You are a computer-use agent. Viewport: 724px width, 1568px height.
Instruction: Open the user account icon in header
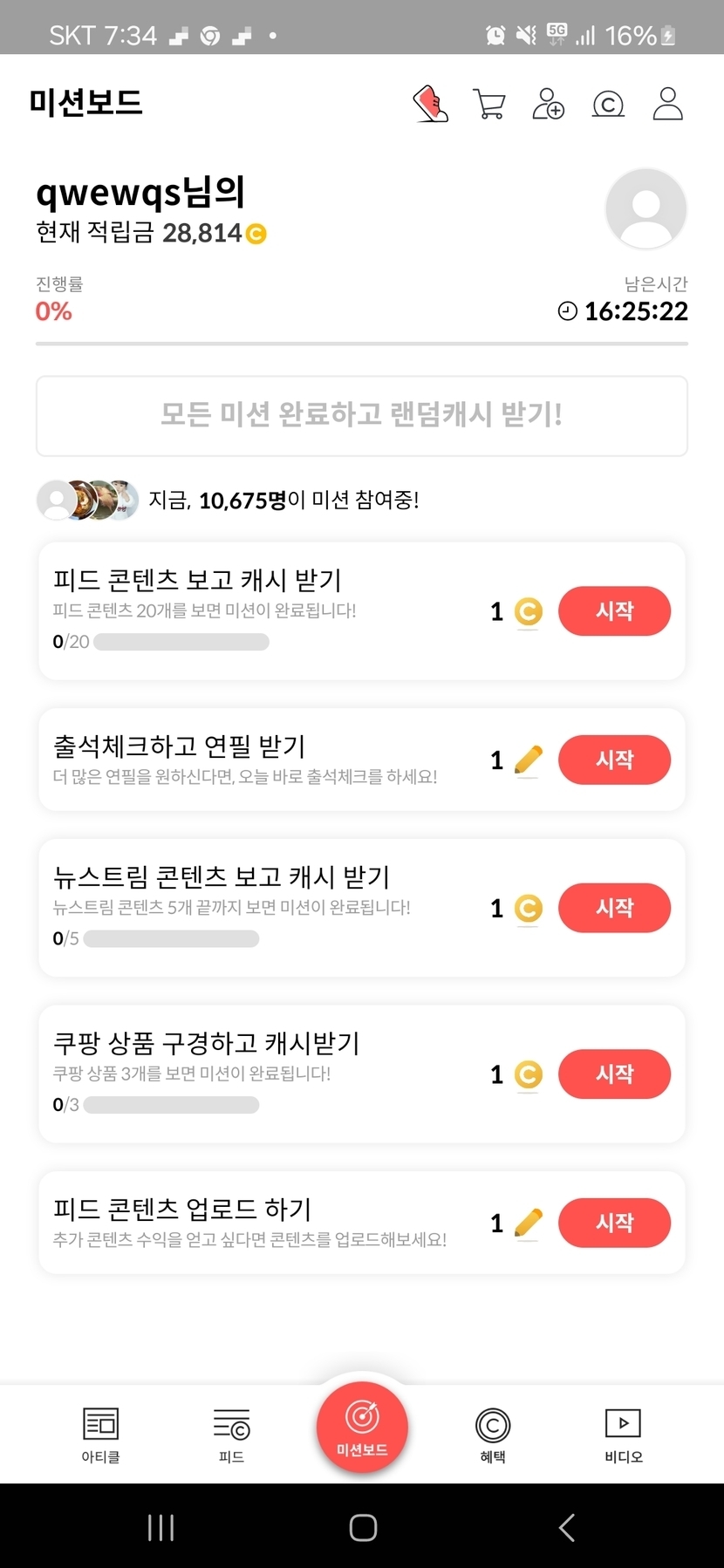pos(667,104)
